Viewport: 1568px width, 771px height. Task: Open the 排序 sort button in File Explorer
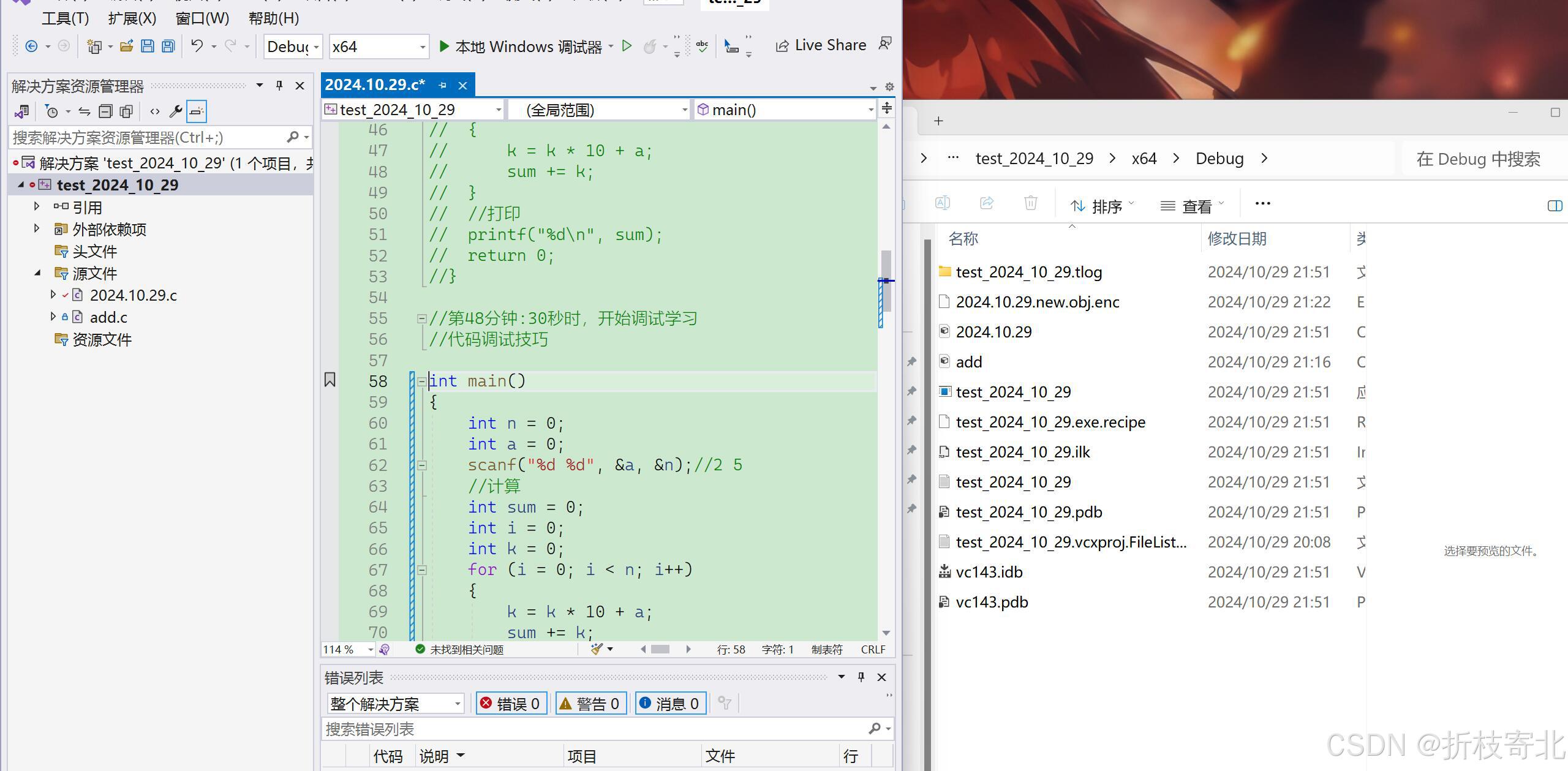tap(1102, 206)
